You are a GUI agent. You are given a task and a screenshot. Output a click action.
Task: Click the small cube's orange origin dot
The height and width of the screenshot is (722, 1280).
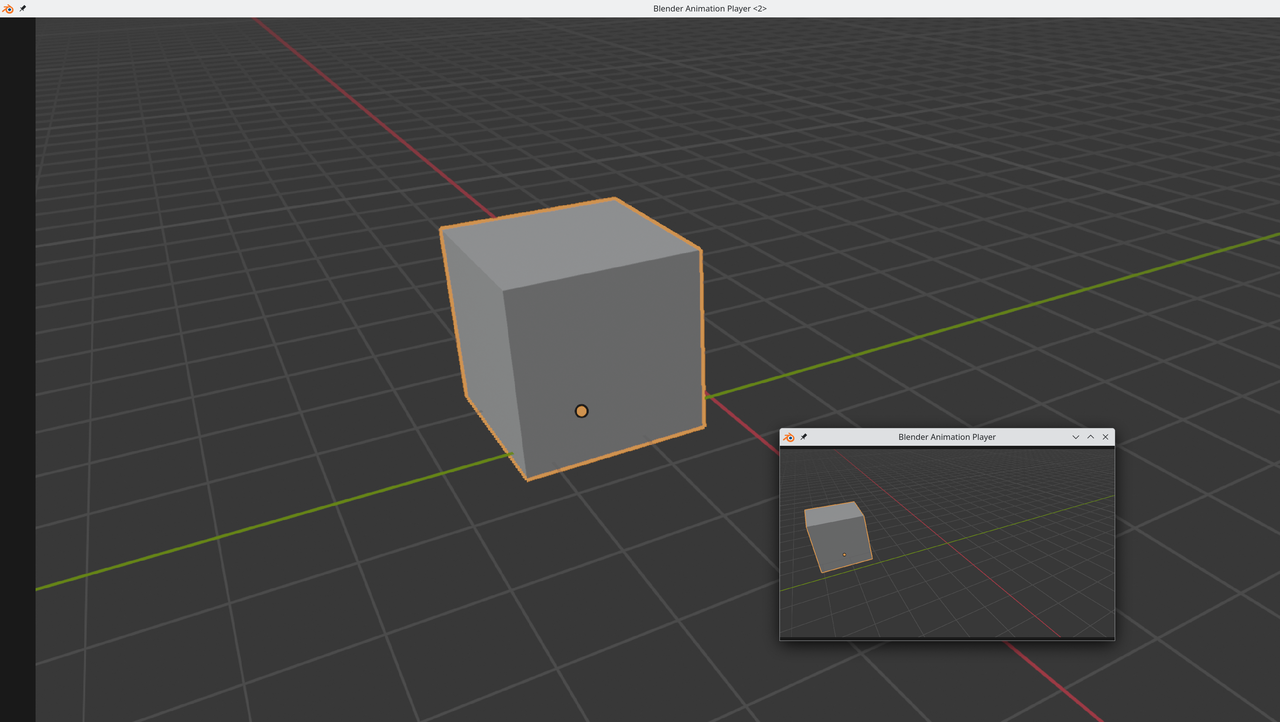click(844, 555)
